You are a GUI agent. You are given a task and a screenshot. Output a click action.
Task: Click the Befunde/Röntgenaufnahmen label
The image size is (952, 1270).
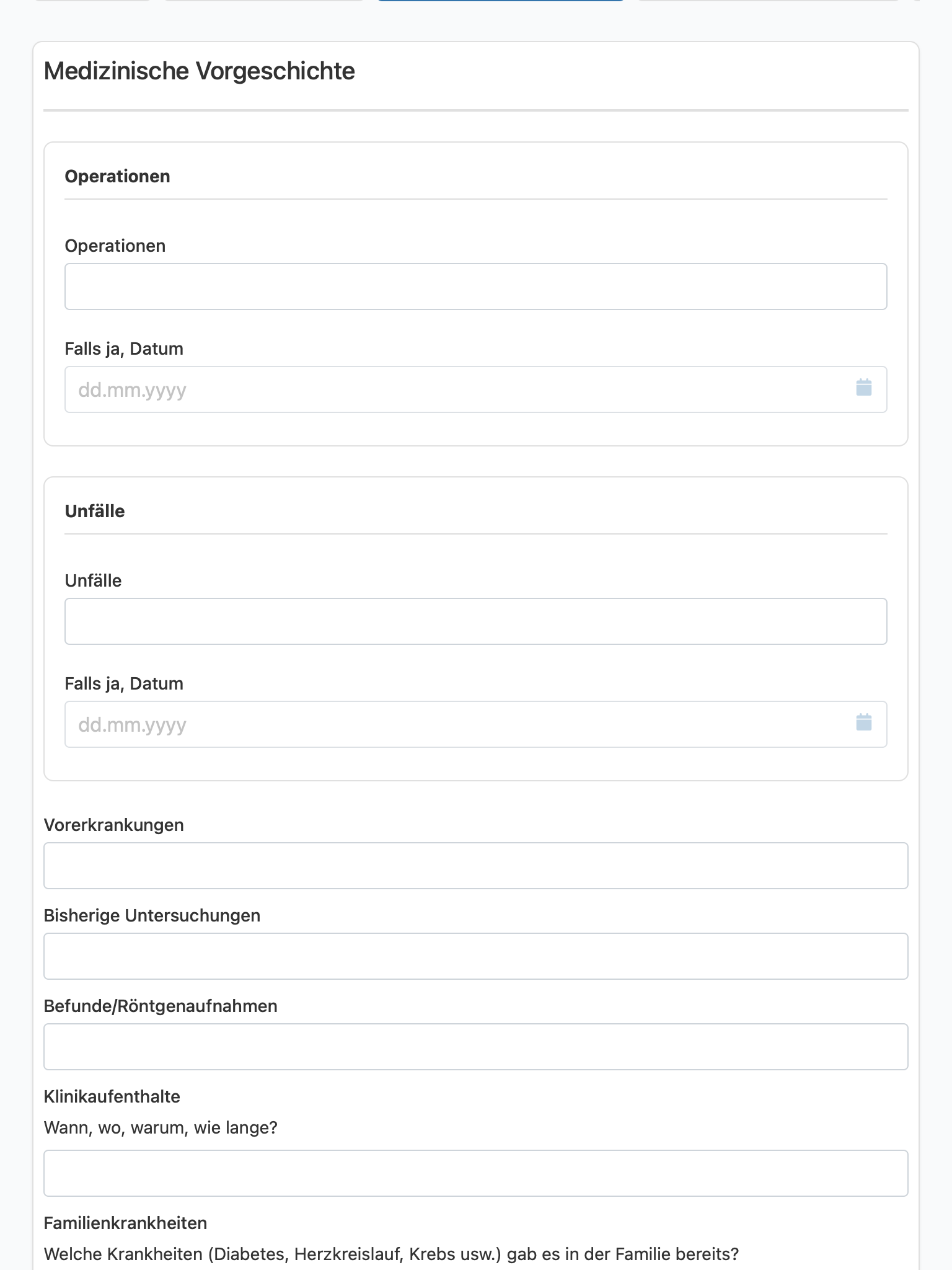(x=161, y=1006)
